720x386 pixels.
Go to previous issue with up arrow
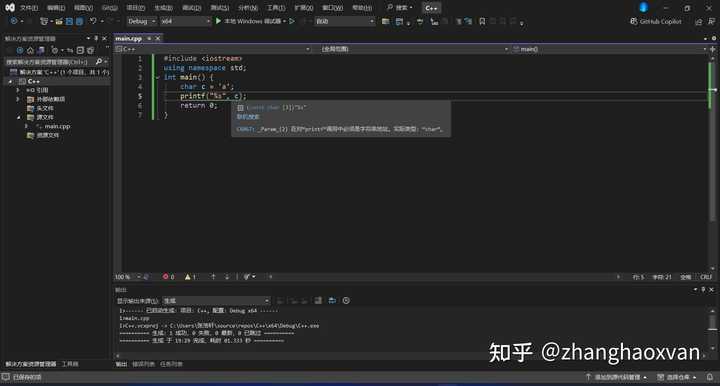[x=213, y=277]
